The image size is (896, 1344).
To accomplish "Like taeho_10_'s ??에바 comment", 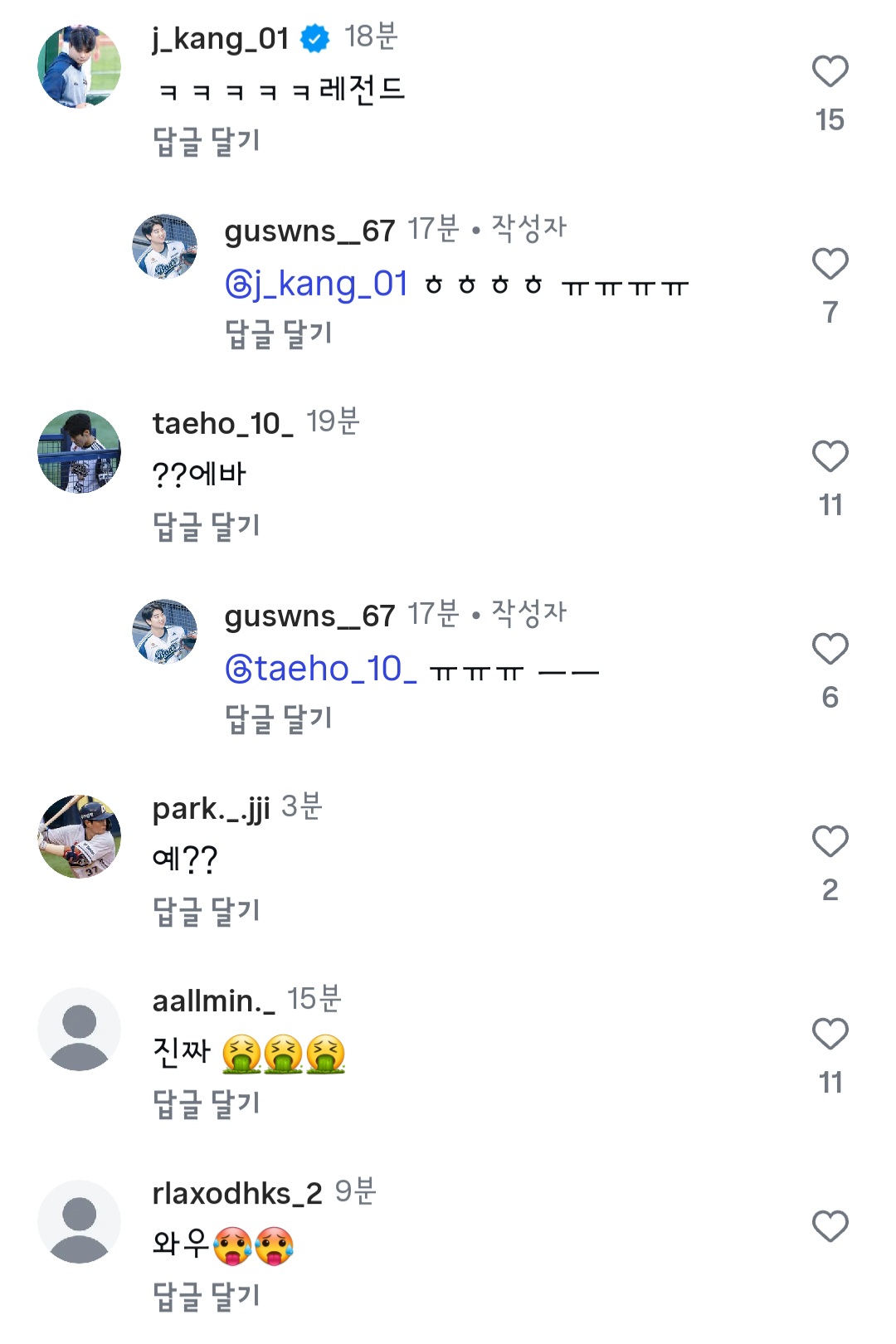I will 830,456.
